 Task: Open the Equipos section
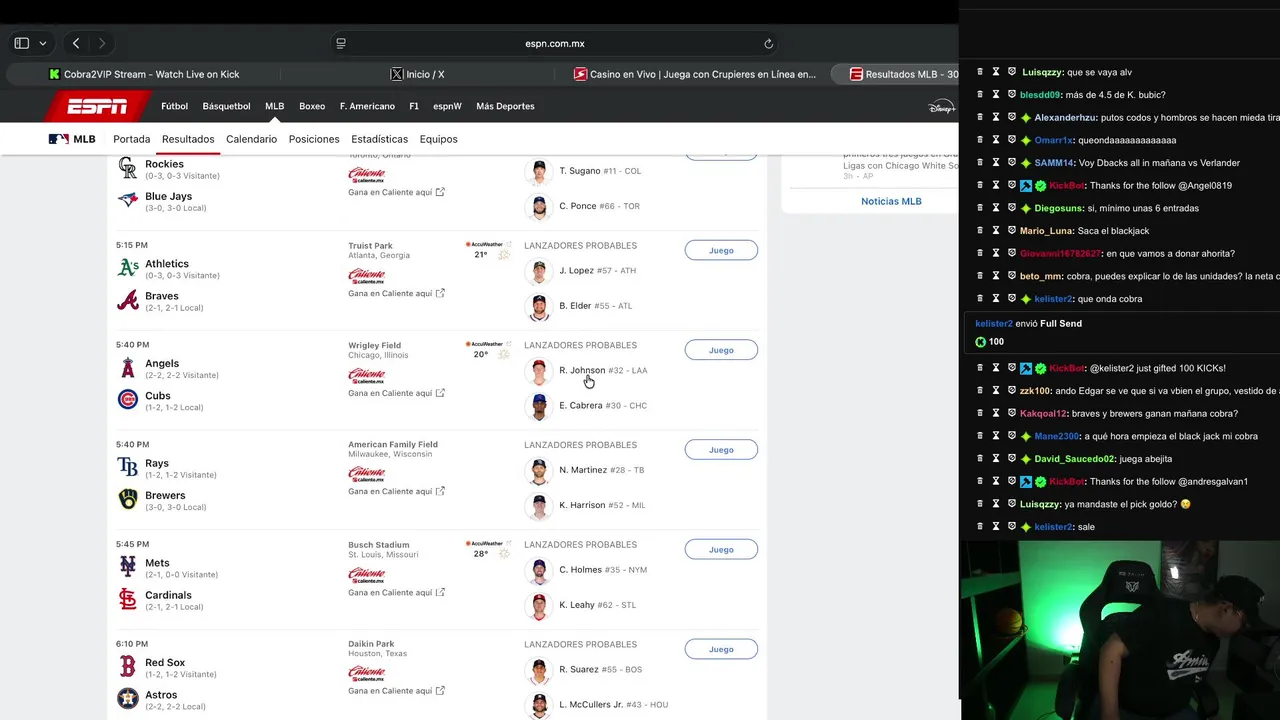438,139
